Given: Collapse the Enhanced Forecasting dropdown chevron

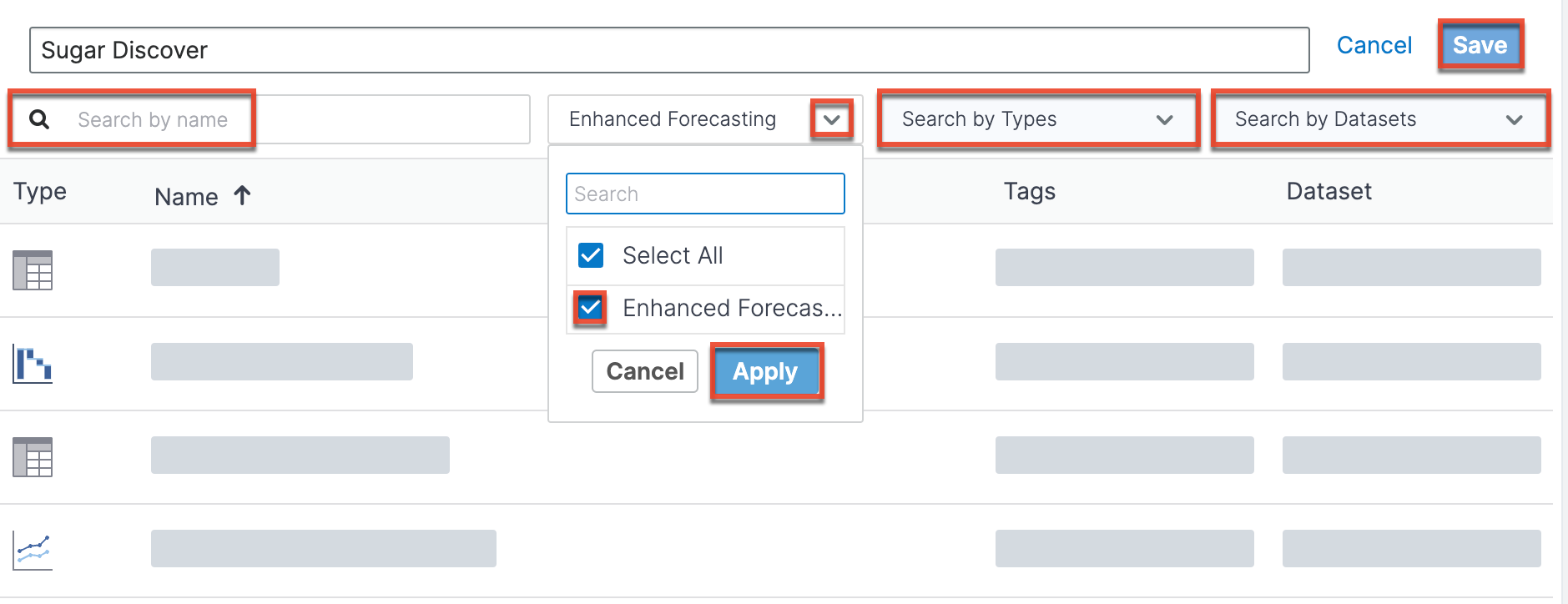Looking at the screenshot, I should coord(831,119).
